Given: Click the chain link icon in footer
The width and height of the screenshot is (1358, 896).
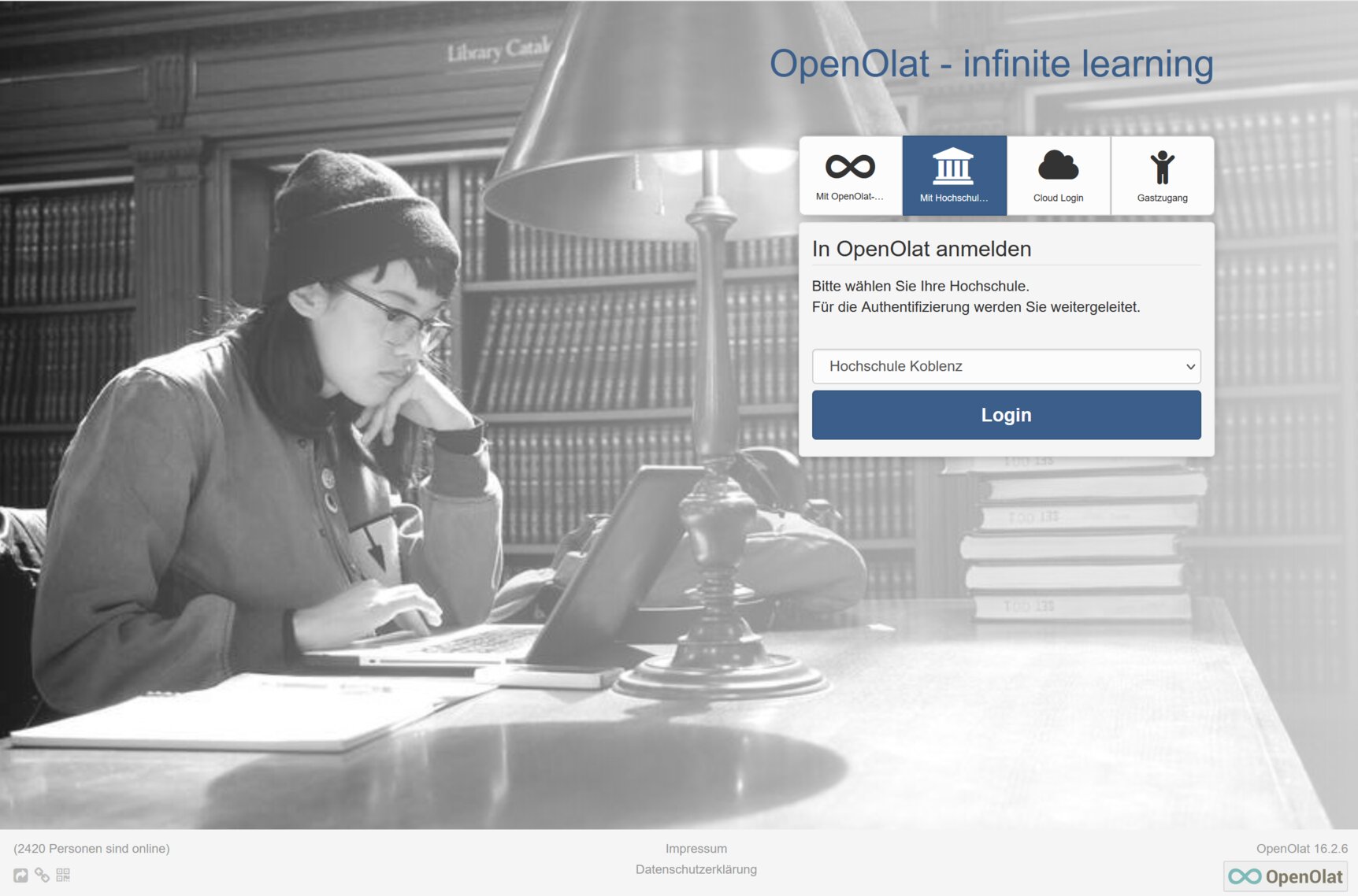Looking at the screenshot, I should 42,875.
